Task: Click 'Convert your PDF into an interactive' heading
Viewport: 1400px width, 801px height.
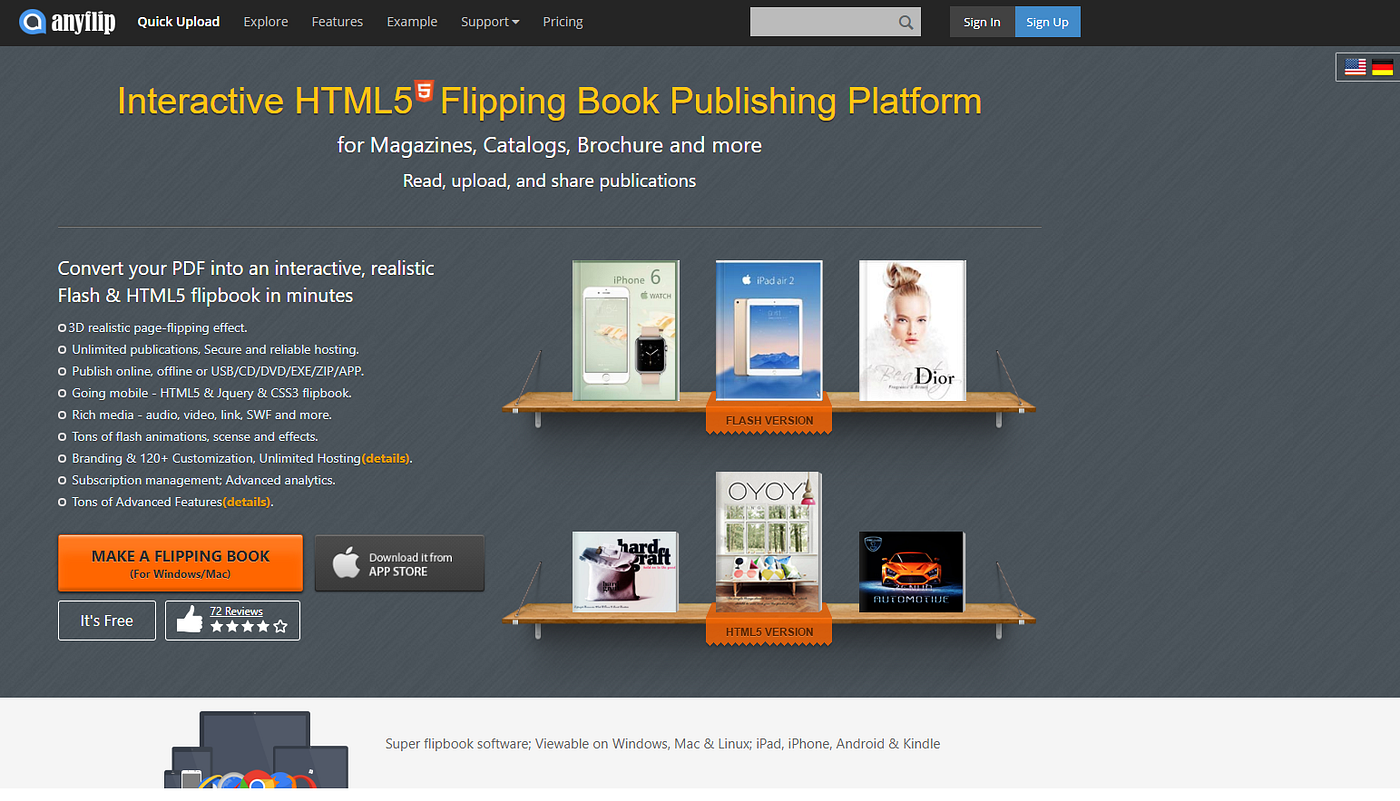Action: click(246, 282)
